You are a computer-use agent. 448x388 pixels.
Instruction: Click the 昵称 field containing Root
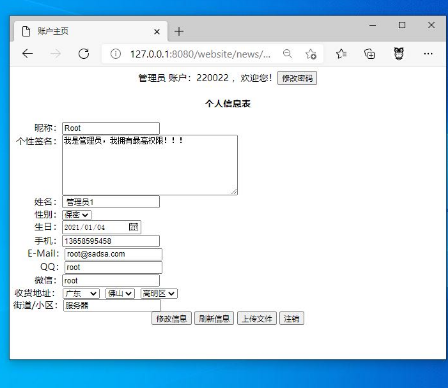point(111,128)
